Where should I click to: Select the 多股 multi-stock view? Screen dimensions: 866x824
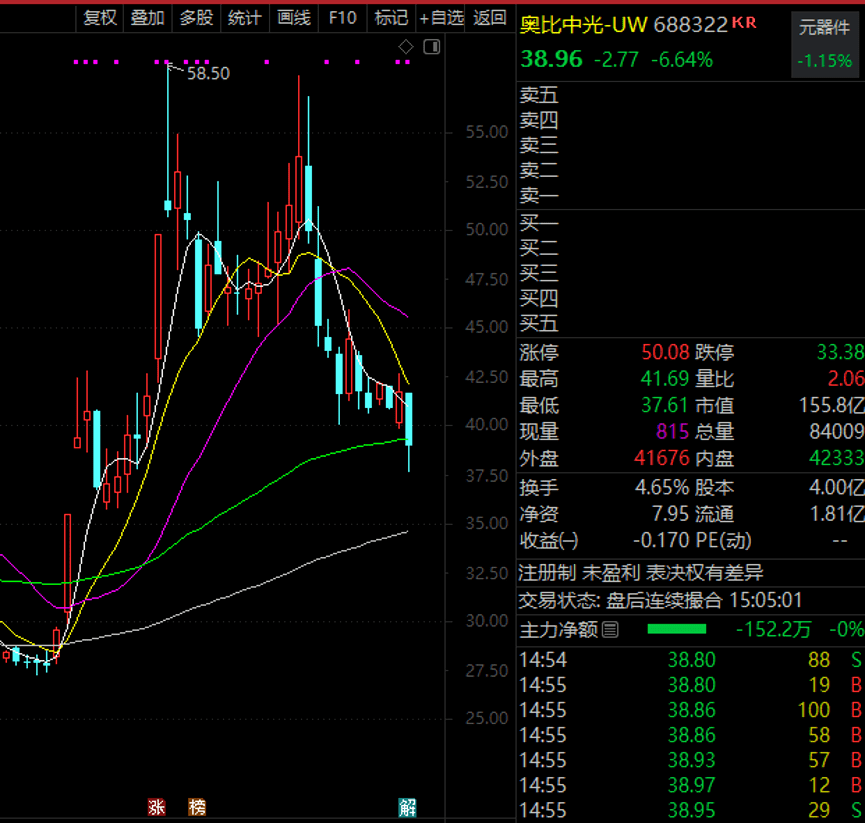click(196, 17)
